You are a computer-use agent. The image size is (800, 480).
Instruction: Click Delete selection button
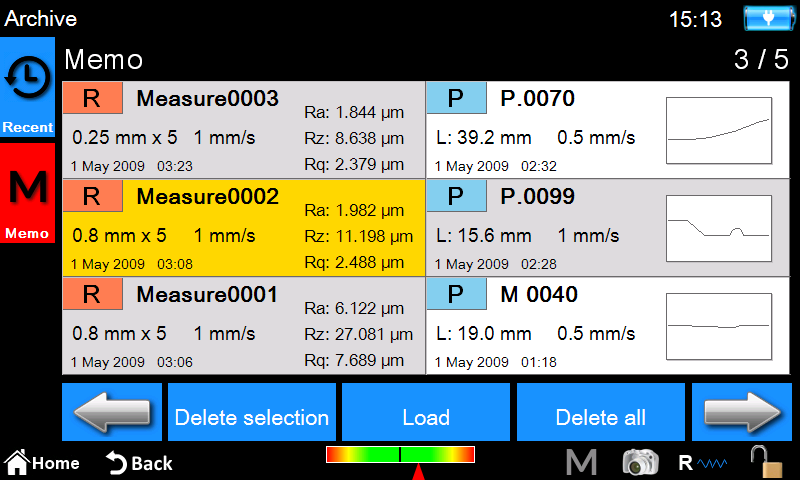[252, 412]
